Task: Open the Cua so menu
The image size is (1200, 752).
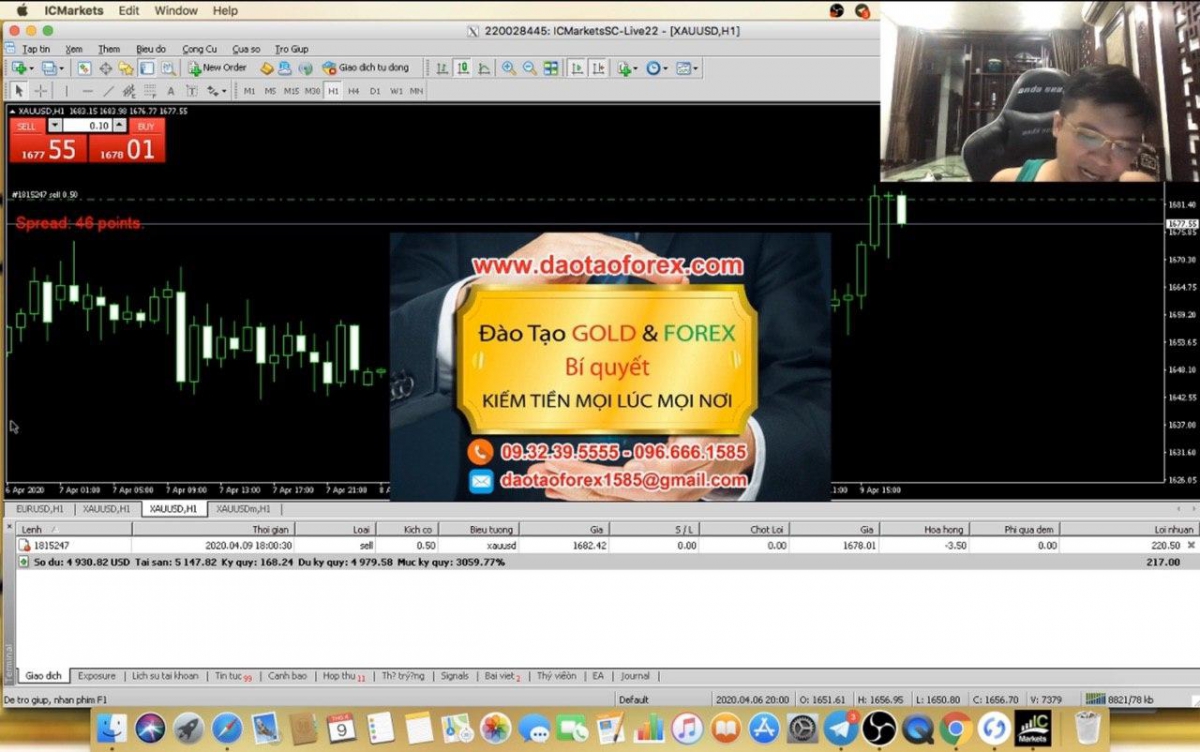Action: 246,48
